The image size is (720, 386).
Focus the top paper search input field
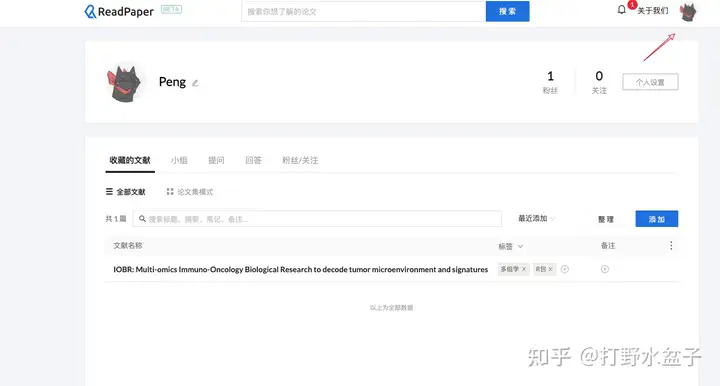pos(364,11)
